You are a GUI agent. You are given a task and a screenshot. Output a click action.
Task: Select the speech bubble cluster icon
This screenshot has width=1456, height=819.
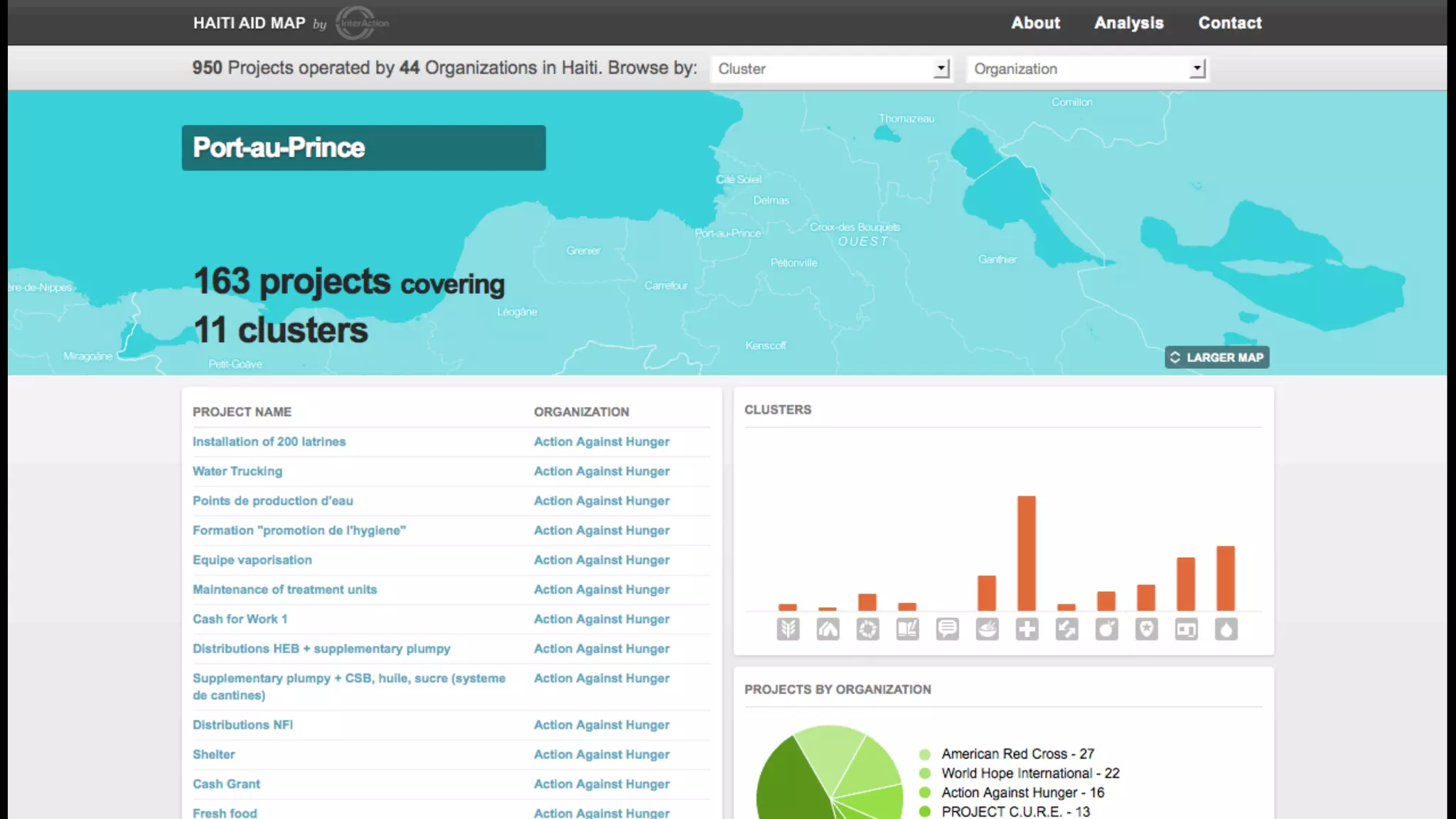(x=947, y=629)
